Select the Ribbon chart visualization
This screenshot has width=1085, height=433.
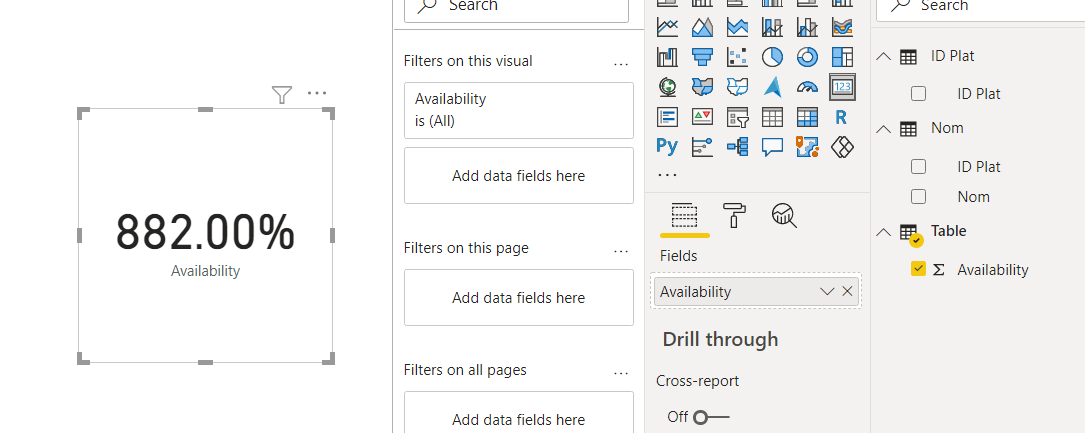(x=842, y=27)
